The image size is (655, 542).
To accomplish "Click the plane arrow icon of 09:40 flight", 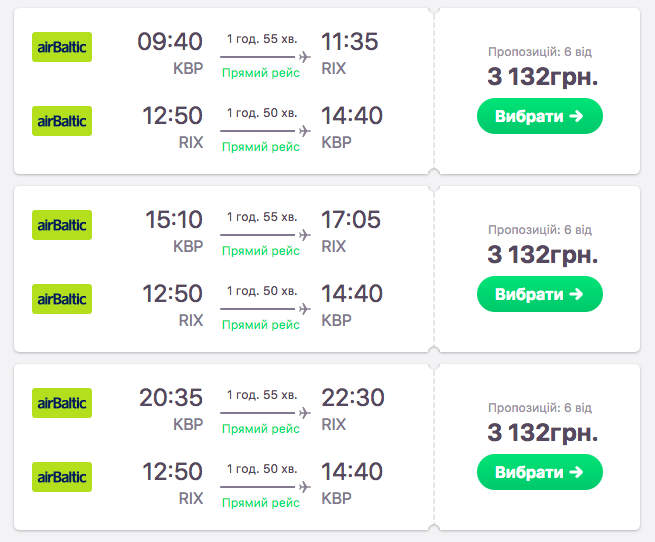I will point(304,57).
